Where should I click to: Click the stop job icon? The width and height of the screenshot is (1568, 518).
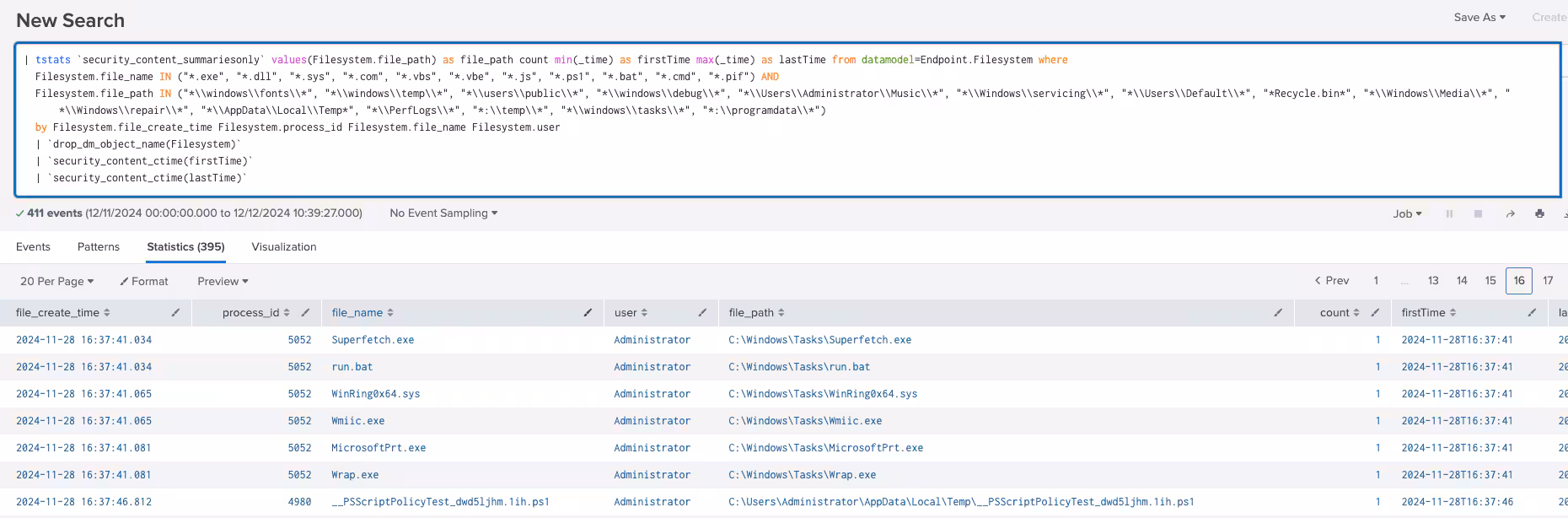pos(1478,214)
